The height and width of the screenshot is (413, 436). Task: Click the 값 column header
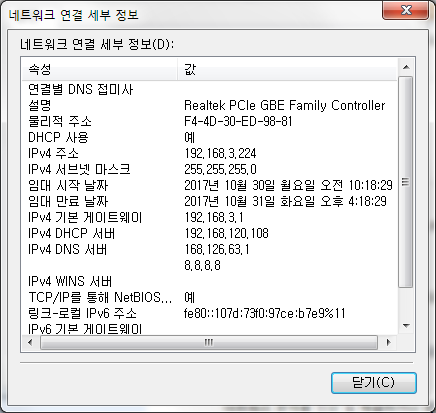(287, 69)
